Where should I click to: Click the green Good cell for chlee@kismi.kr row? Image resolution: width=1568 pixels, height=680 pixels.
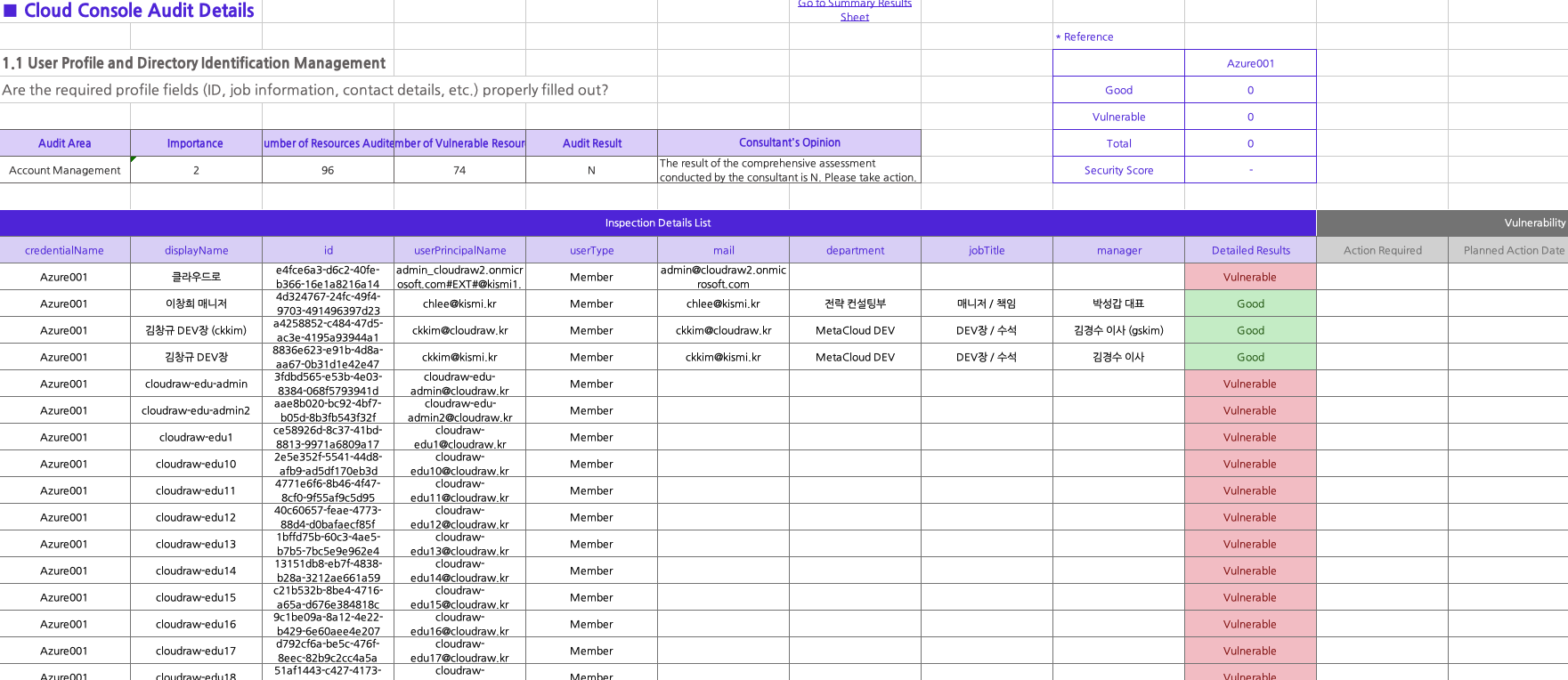pyautogui.click(x=1250, y=304)
